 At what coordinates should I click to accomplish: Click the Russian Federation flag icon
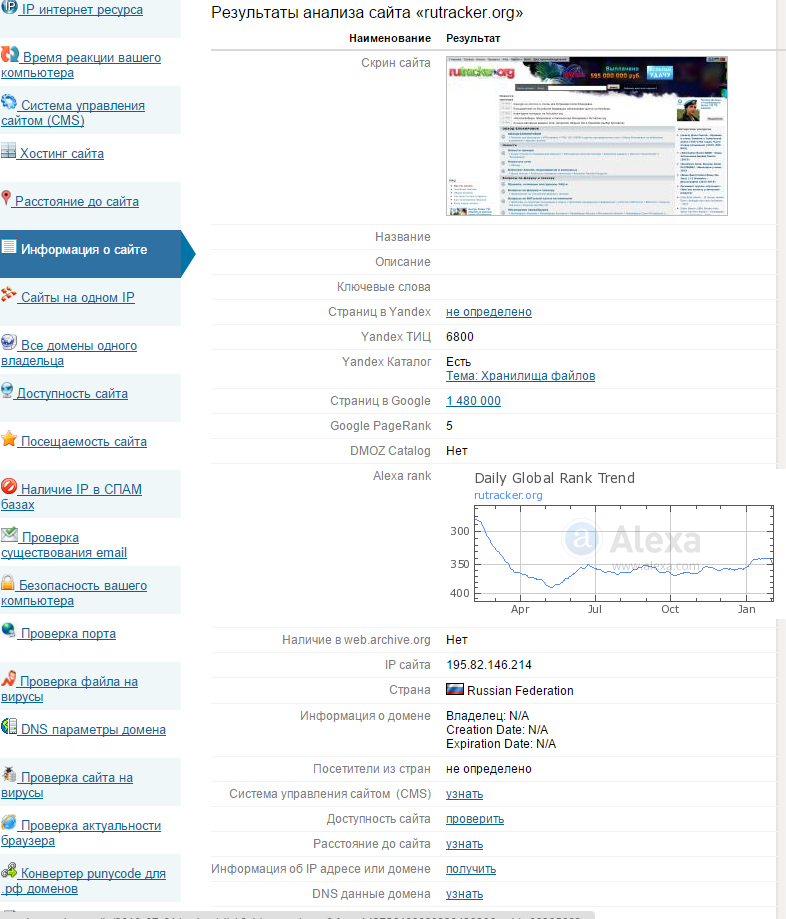(454, 690)
